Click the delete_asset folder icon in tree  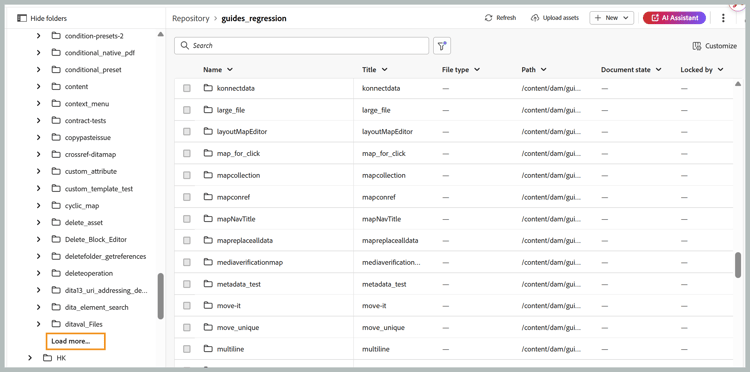click(55, 222)
